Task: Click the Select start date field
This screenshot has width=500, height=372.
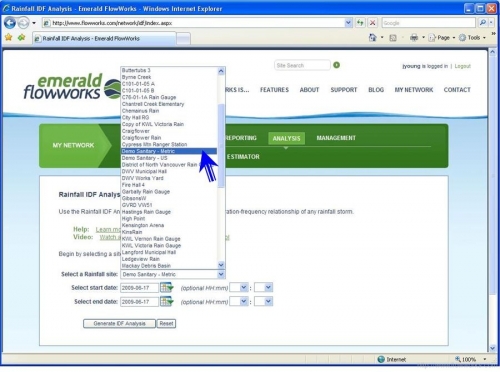Action: (139, 288)
